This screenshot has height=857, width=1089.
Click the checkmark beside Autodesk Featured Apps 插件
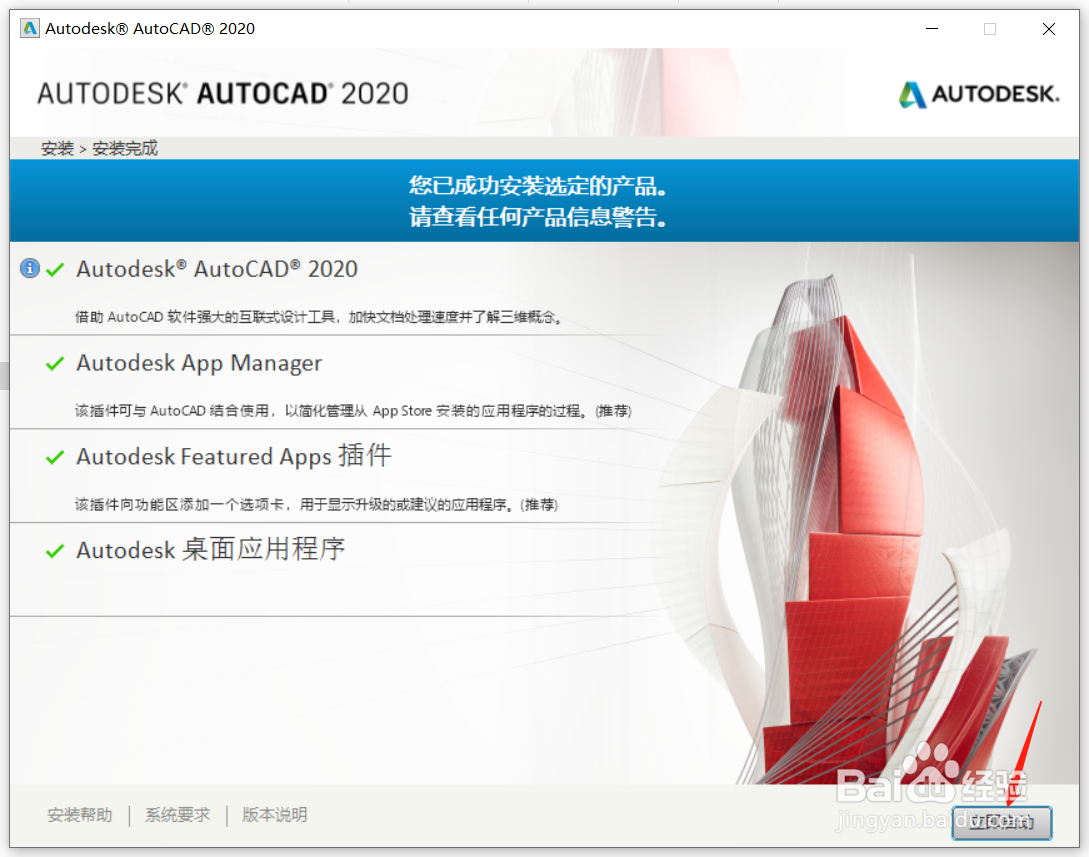[55, 457]
